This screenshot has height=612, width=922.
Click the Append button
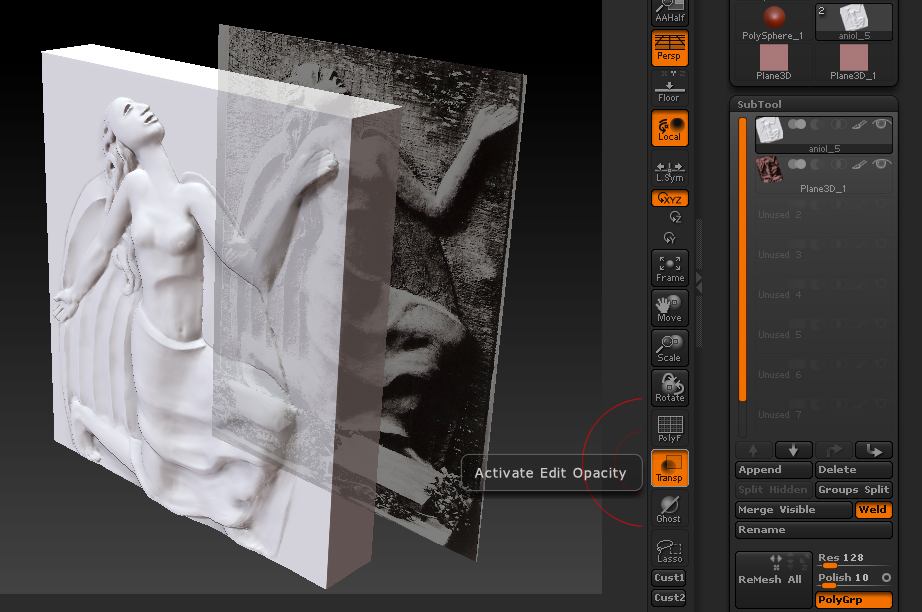pyautogui.click(x=773, y=470)
